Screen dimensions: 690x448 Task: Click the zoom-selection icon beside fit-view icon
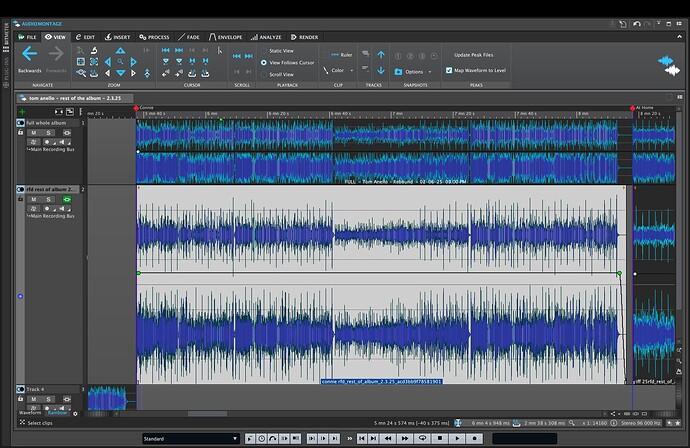tap(94, 62)
